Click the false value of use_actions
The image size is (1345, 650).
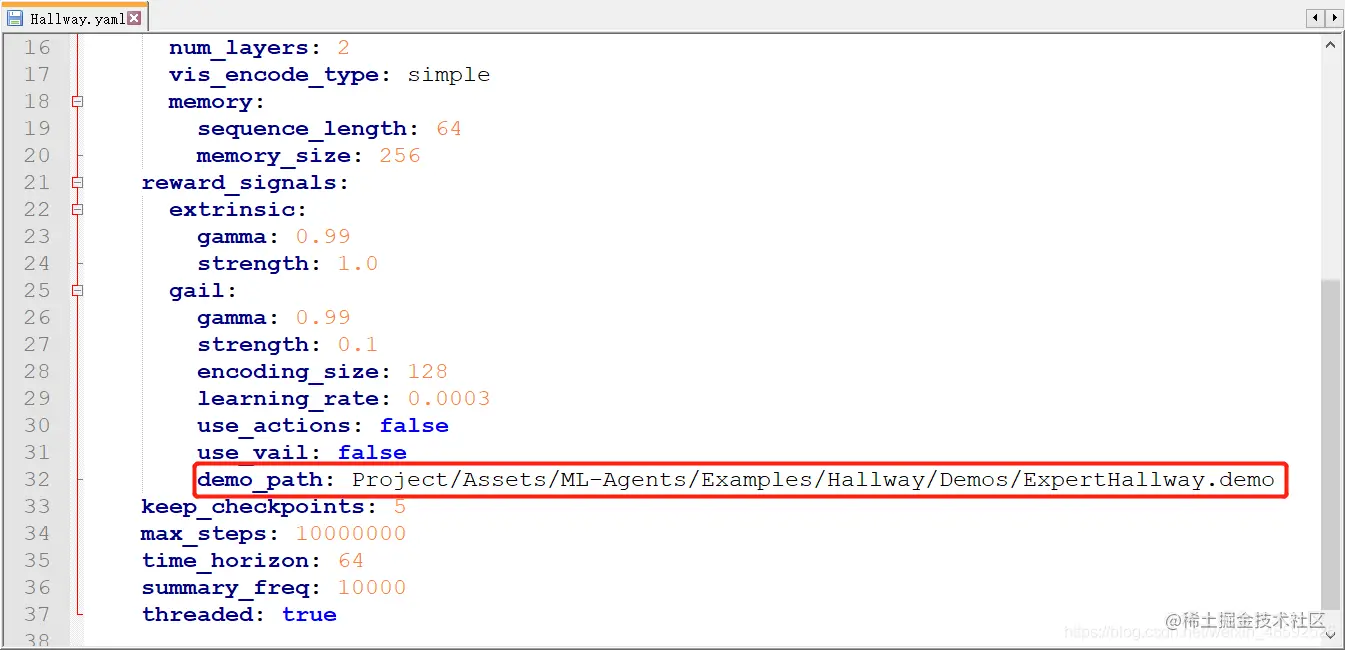pos(414,426)
